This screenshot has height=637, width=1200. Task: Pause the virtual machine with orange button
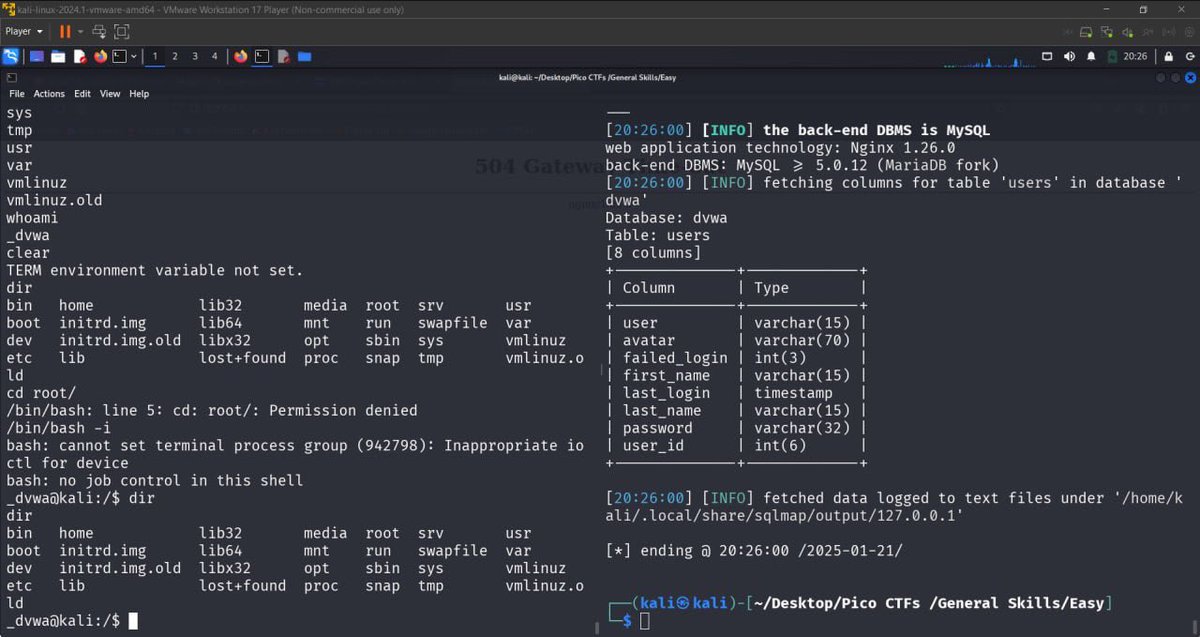point(65,32)
